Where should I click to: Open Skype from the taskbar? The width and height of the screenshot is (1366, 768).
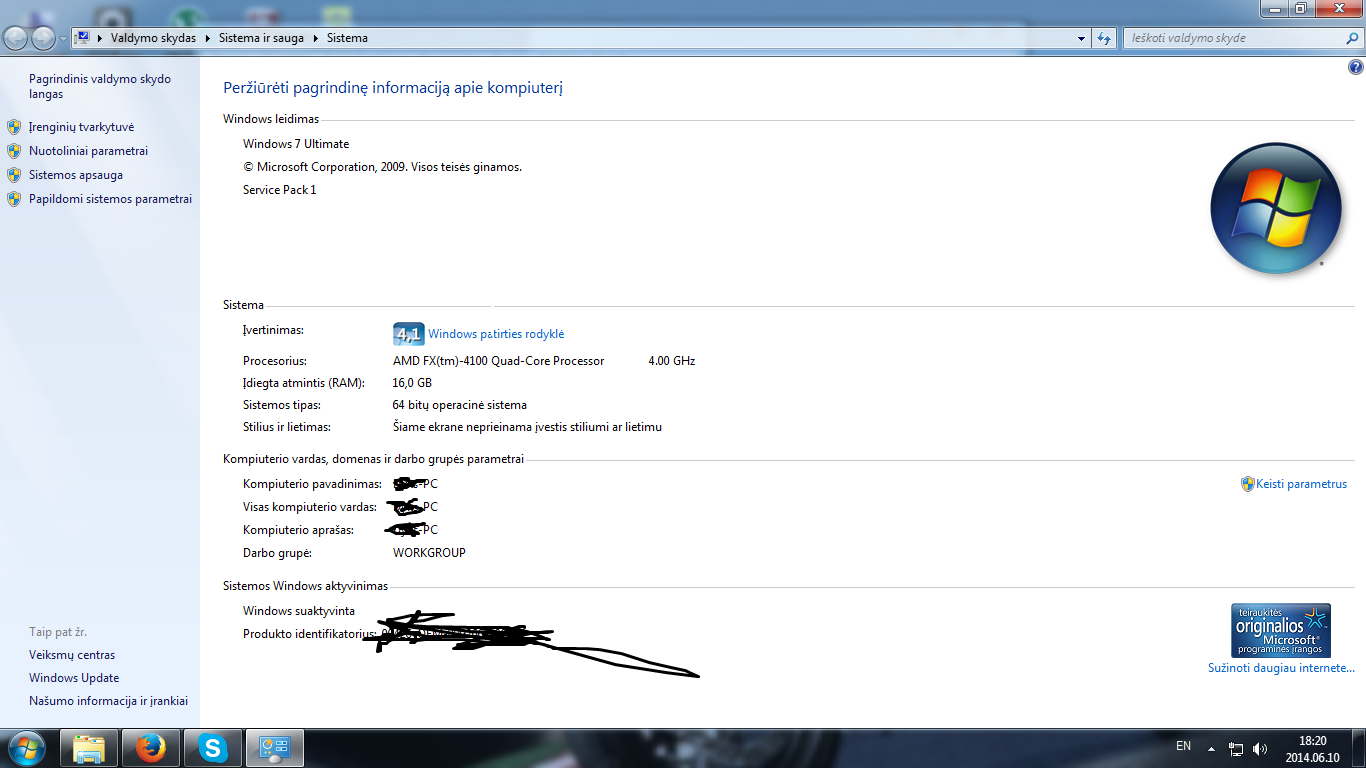212,748
